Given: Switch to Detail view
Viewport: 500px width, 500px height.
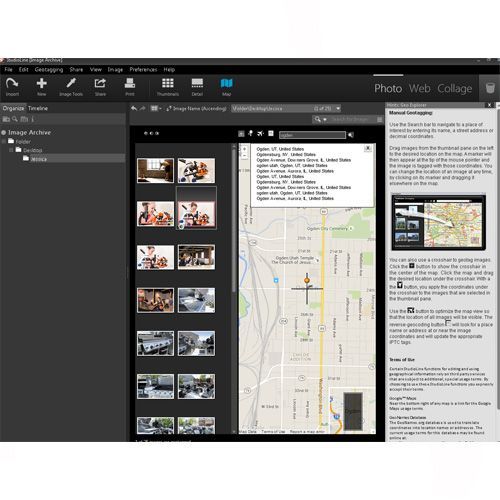Looking at the screenshot, I should click(x=197, y=87).
